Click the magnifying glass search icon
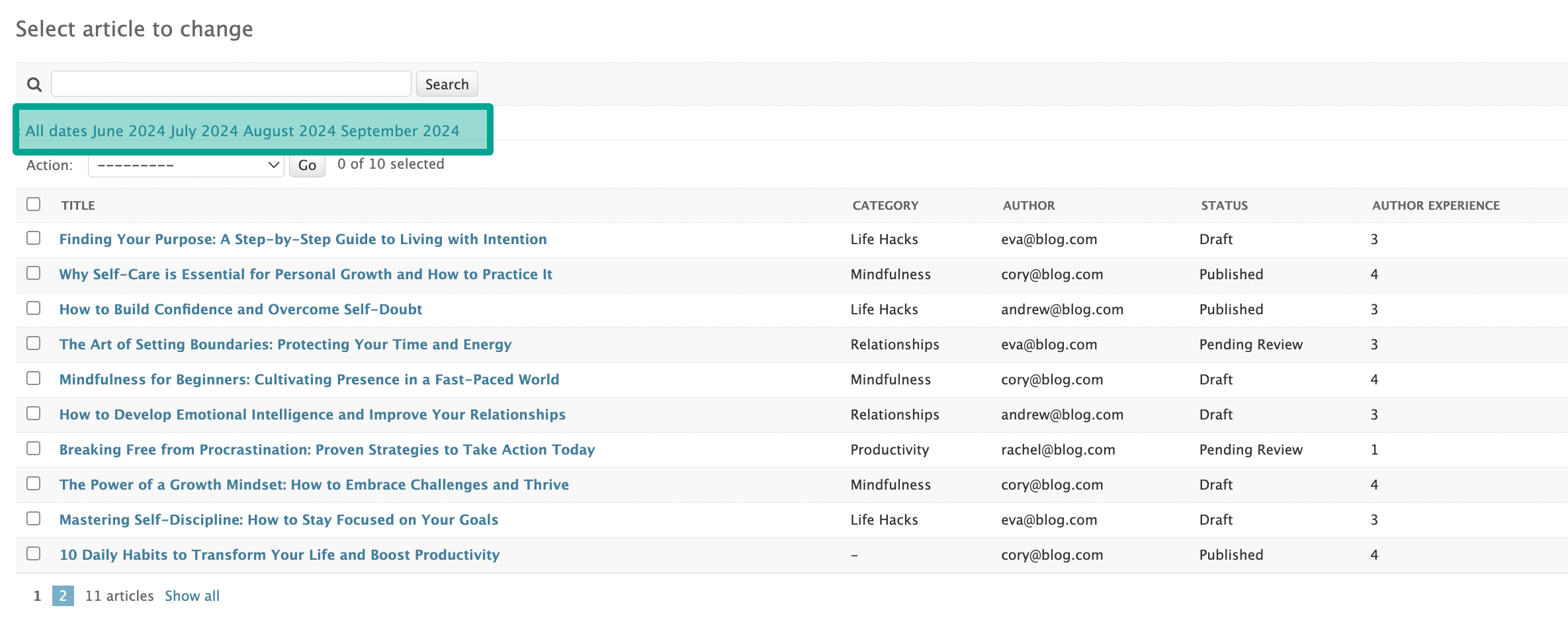Screen dimensions: 1568x618 coord(34,85)
